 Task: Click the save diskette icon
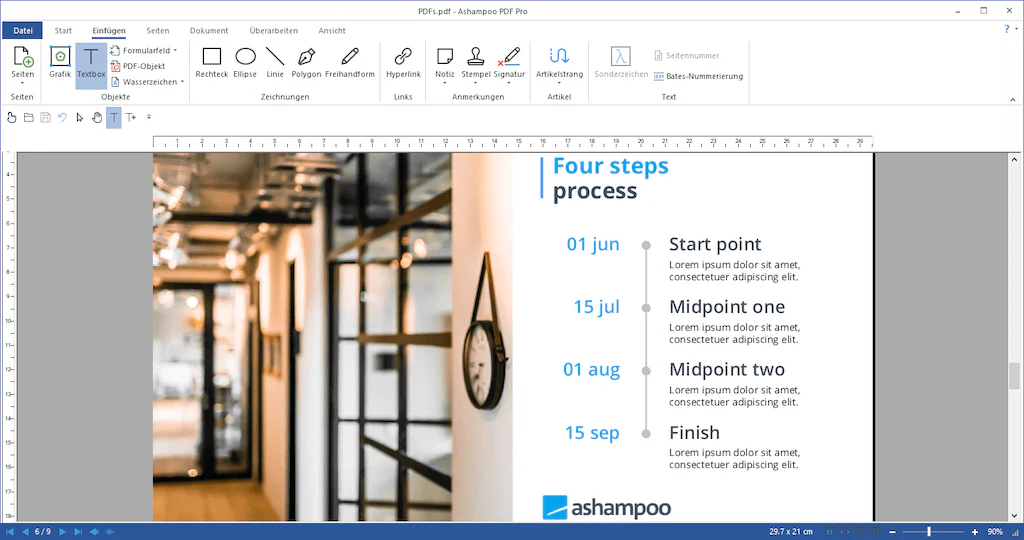[46, 118]
